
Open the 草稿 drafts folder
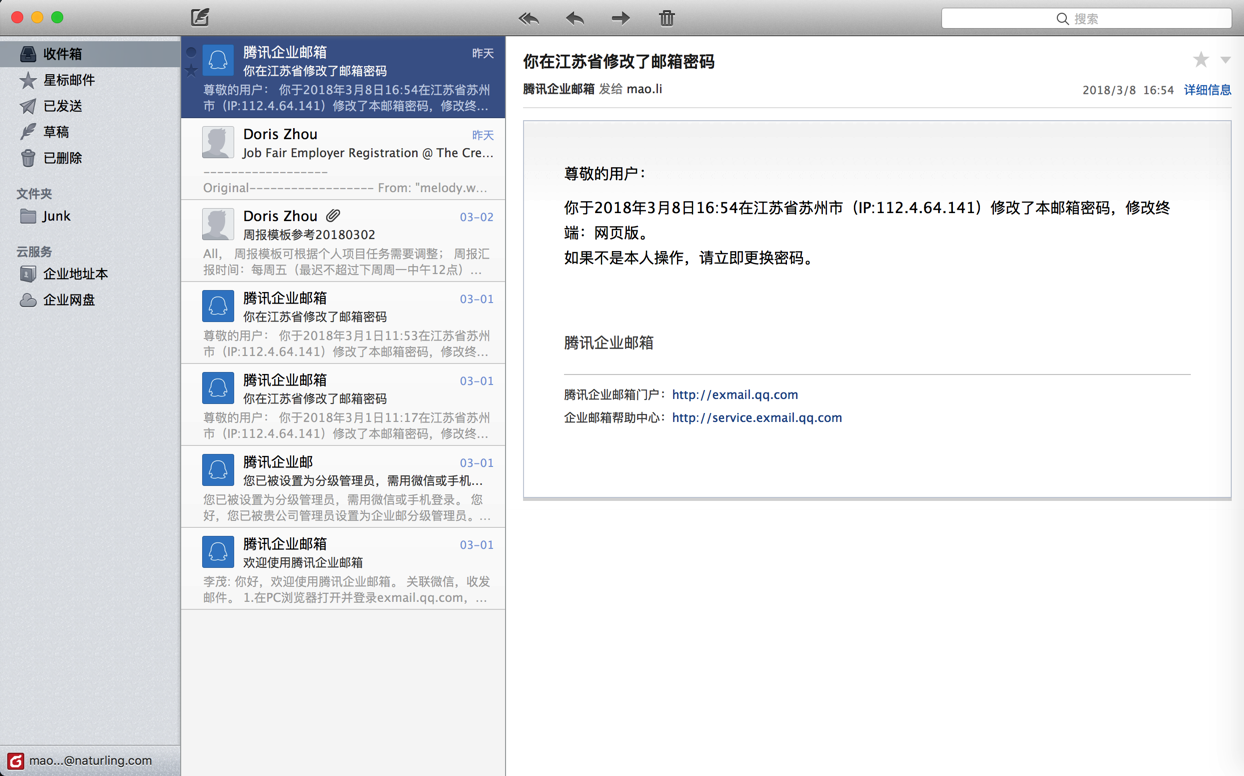coord(90,132)
